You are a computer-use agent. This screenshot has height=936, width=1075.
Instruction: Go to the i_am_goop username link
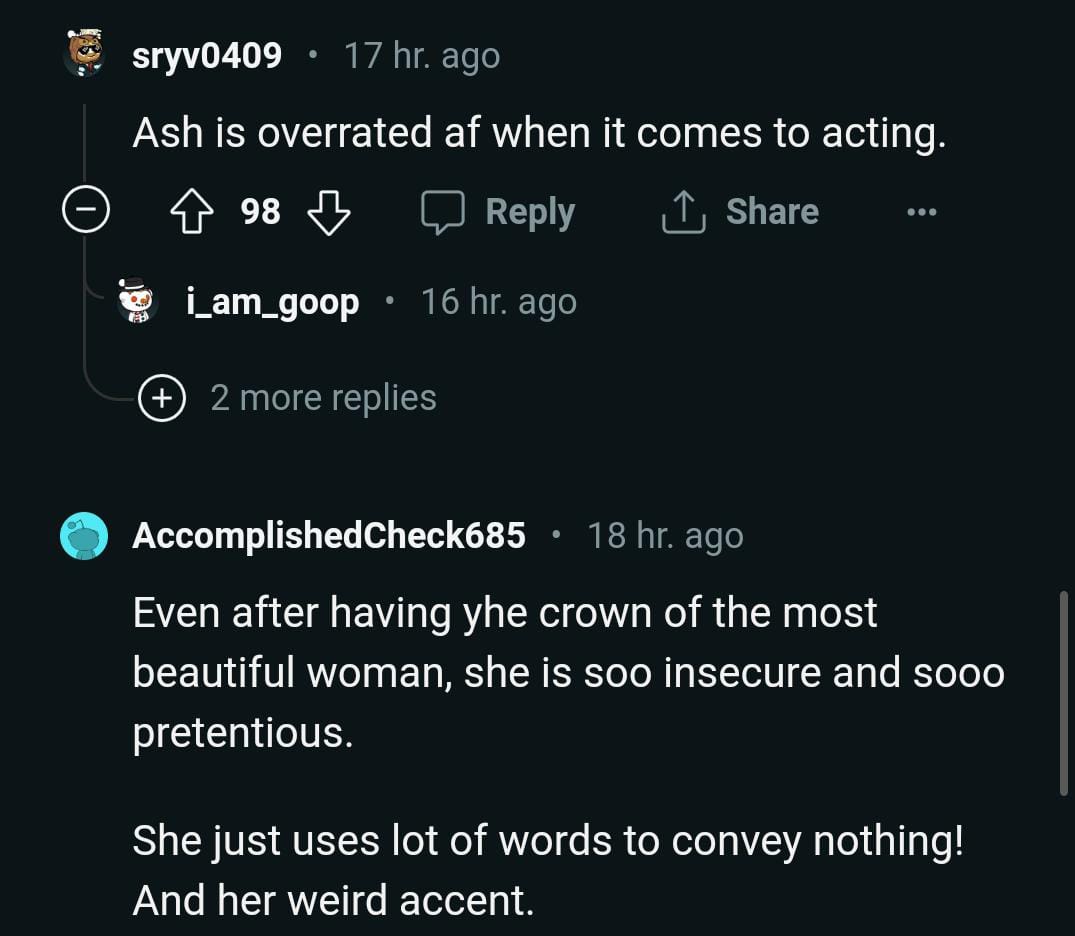pos(272,301)
